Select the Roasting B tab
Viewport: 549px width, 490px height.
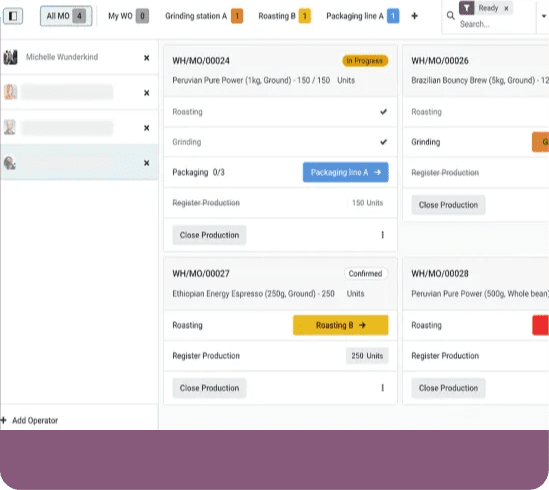[284, 16]
